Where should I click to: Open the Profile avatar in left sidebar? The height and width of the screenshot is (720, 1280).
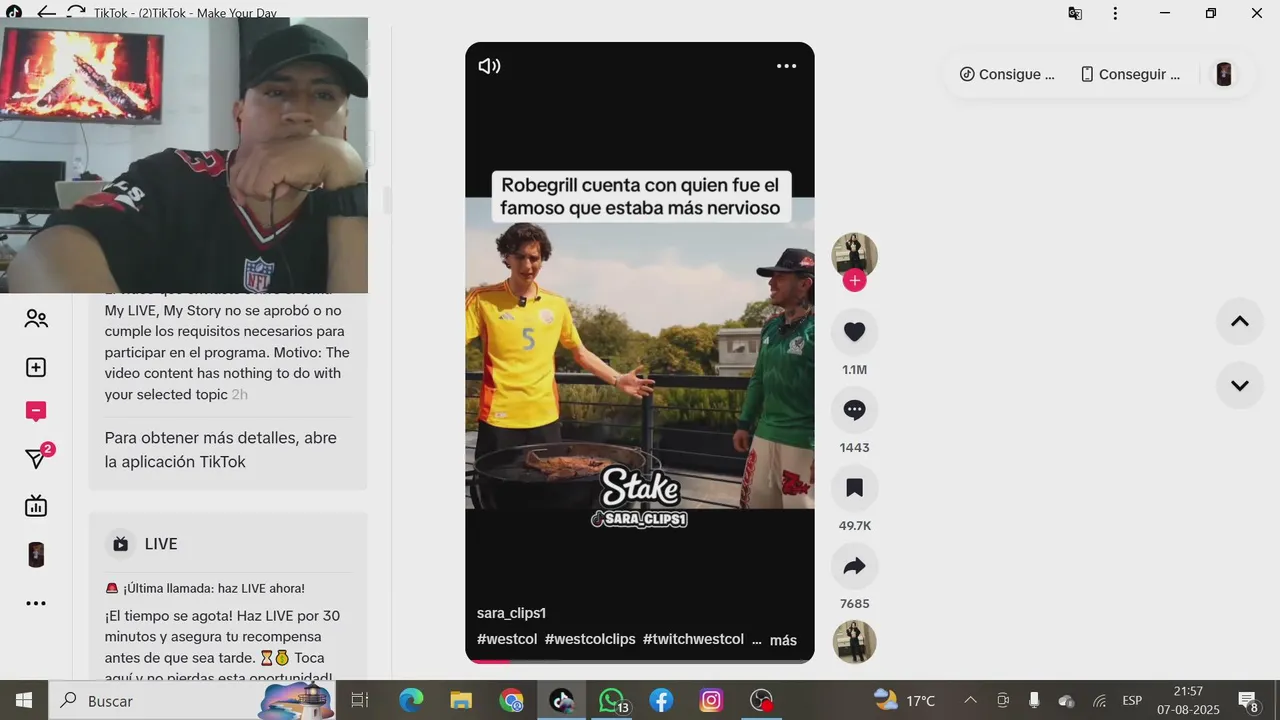(36, 555)
